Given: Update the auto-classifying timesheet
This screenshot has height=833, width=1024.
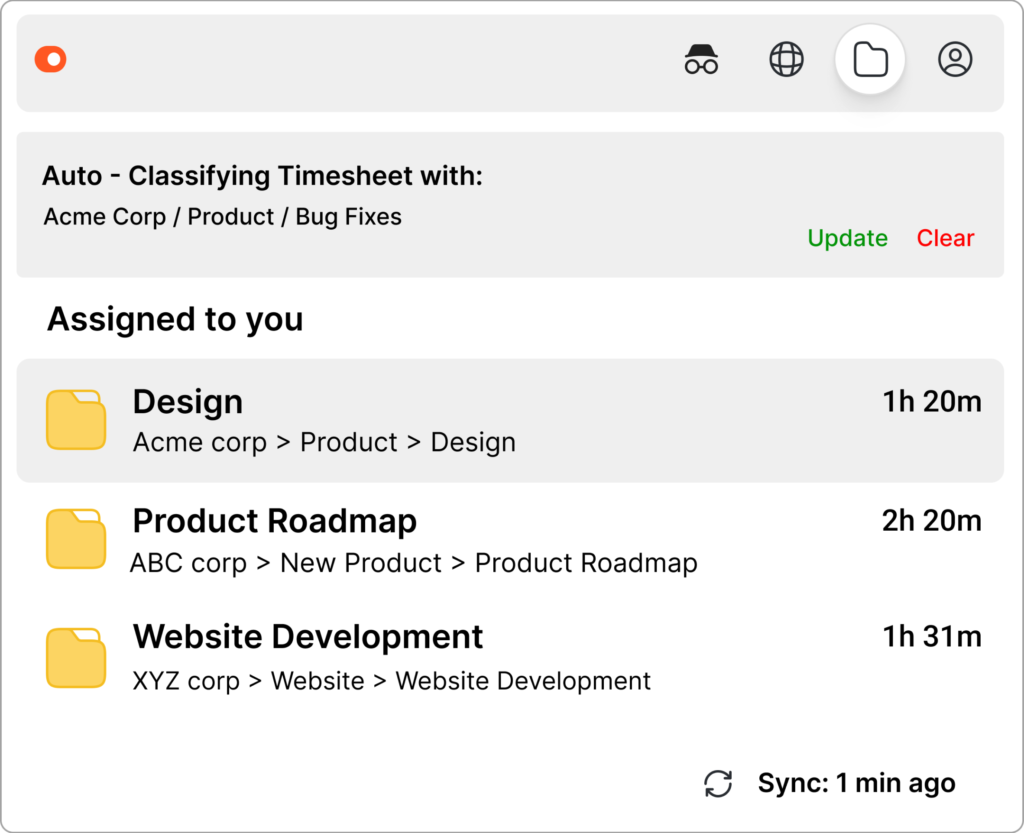Looking at the screenshot, I should point(847,238).
